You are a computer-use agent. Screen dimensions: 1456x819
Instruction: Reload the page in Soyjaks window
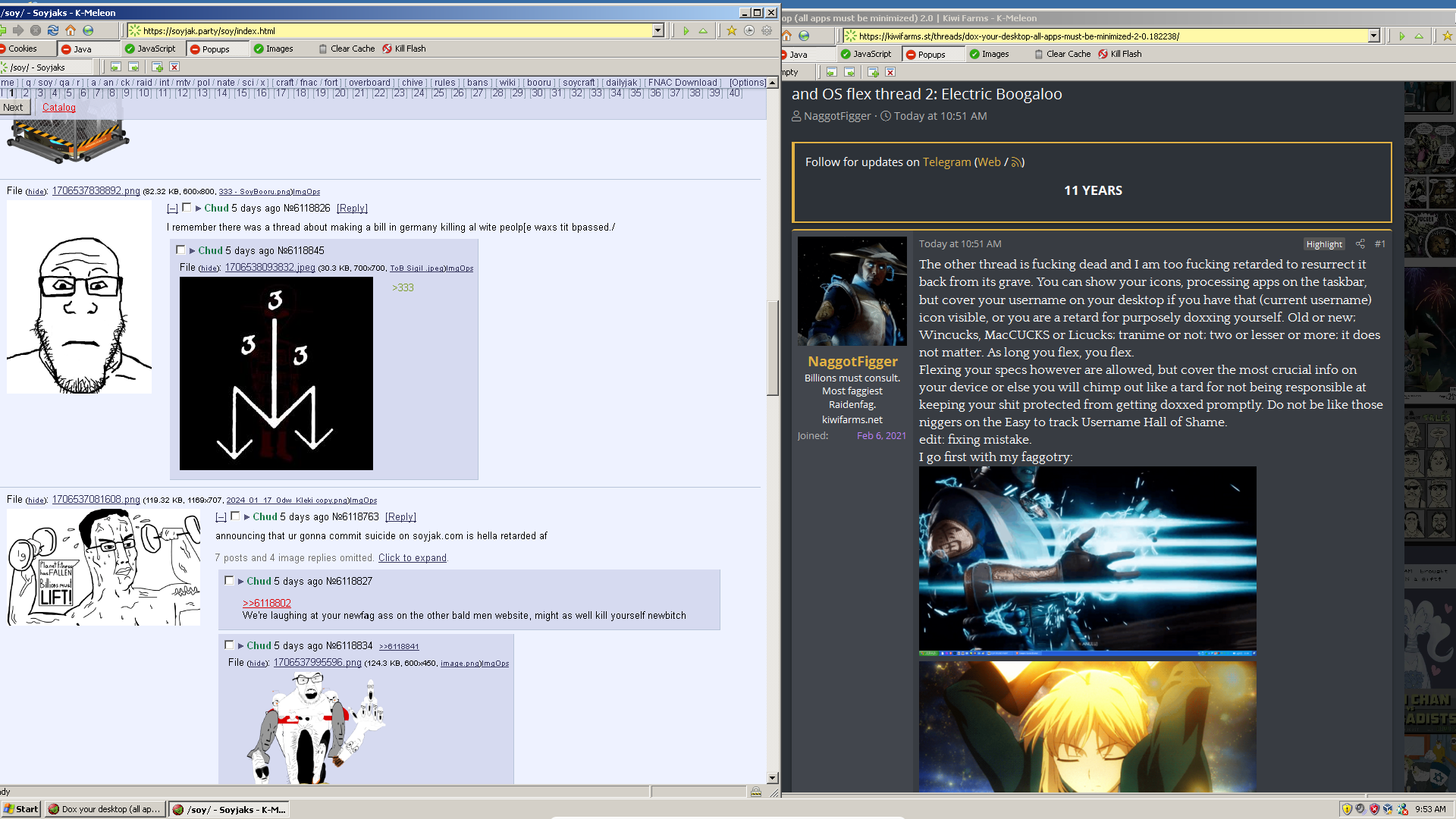point(53,30)
